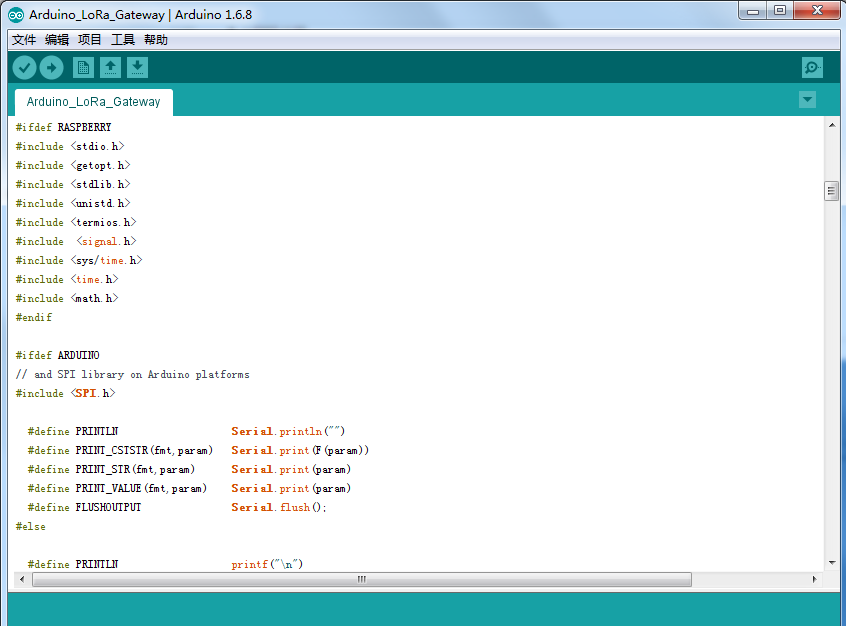
Task: Click the Arduino logo in title bar
Action: (16, 15)
